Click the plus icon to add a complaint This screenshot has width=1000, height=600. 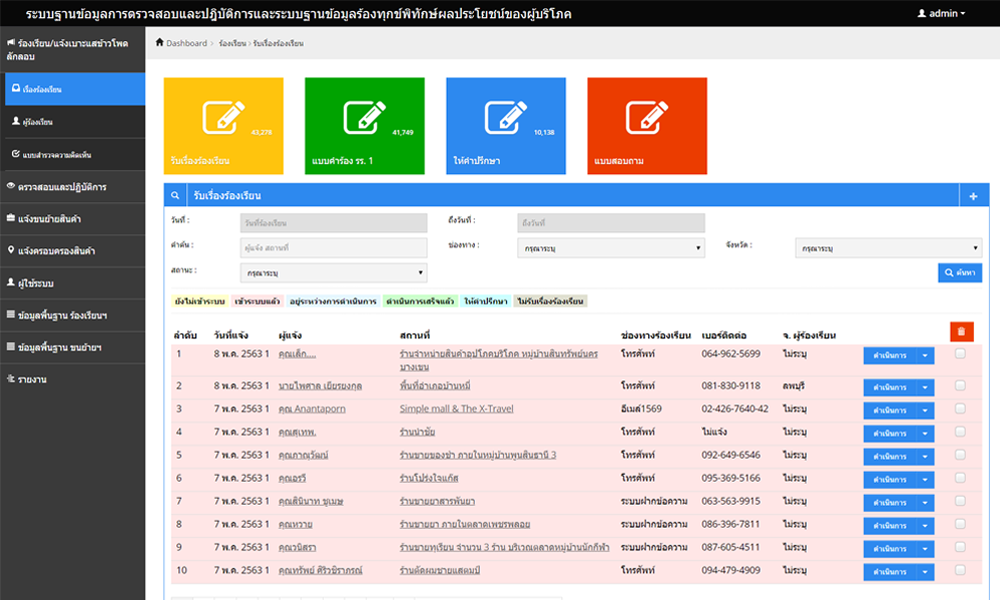pyautogui.click(x=973, y=196)
